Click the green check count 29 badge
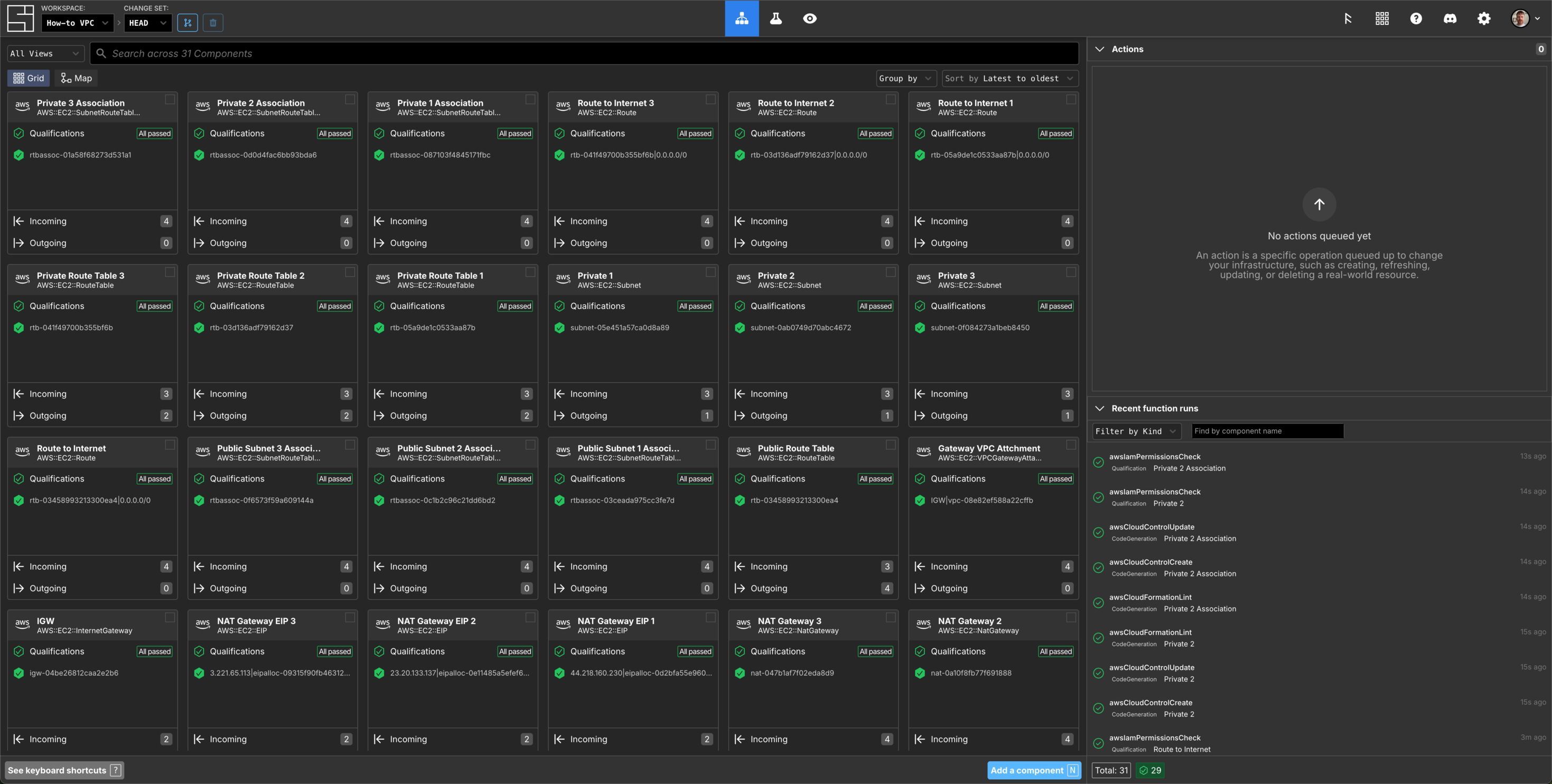 (x=1149, y=770)
